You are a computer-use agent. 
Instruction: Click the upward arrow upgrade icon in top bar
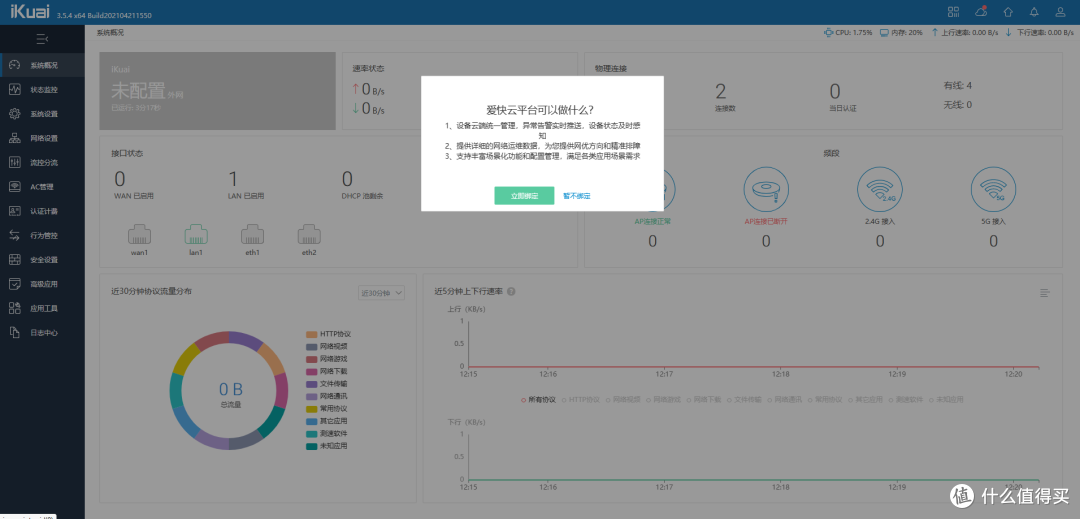[x=1008, y=12]
